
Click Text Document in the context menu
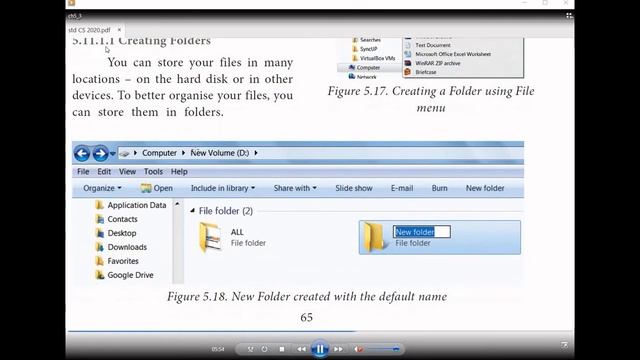pos(433,45)
